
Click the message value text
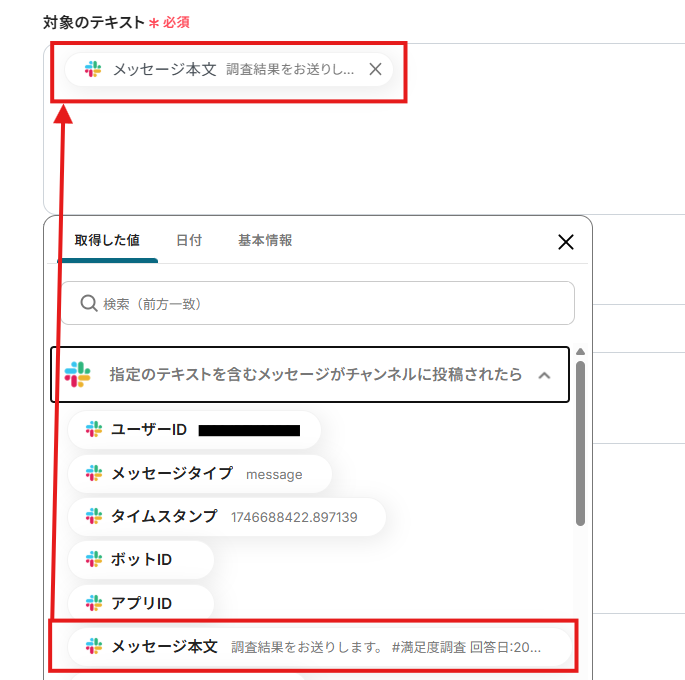pyautogui.click(x=274, y=474)
